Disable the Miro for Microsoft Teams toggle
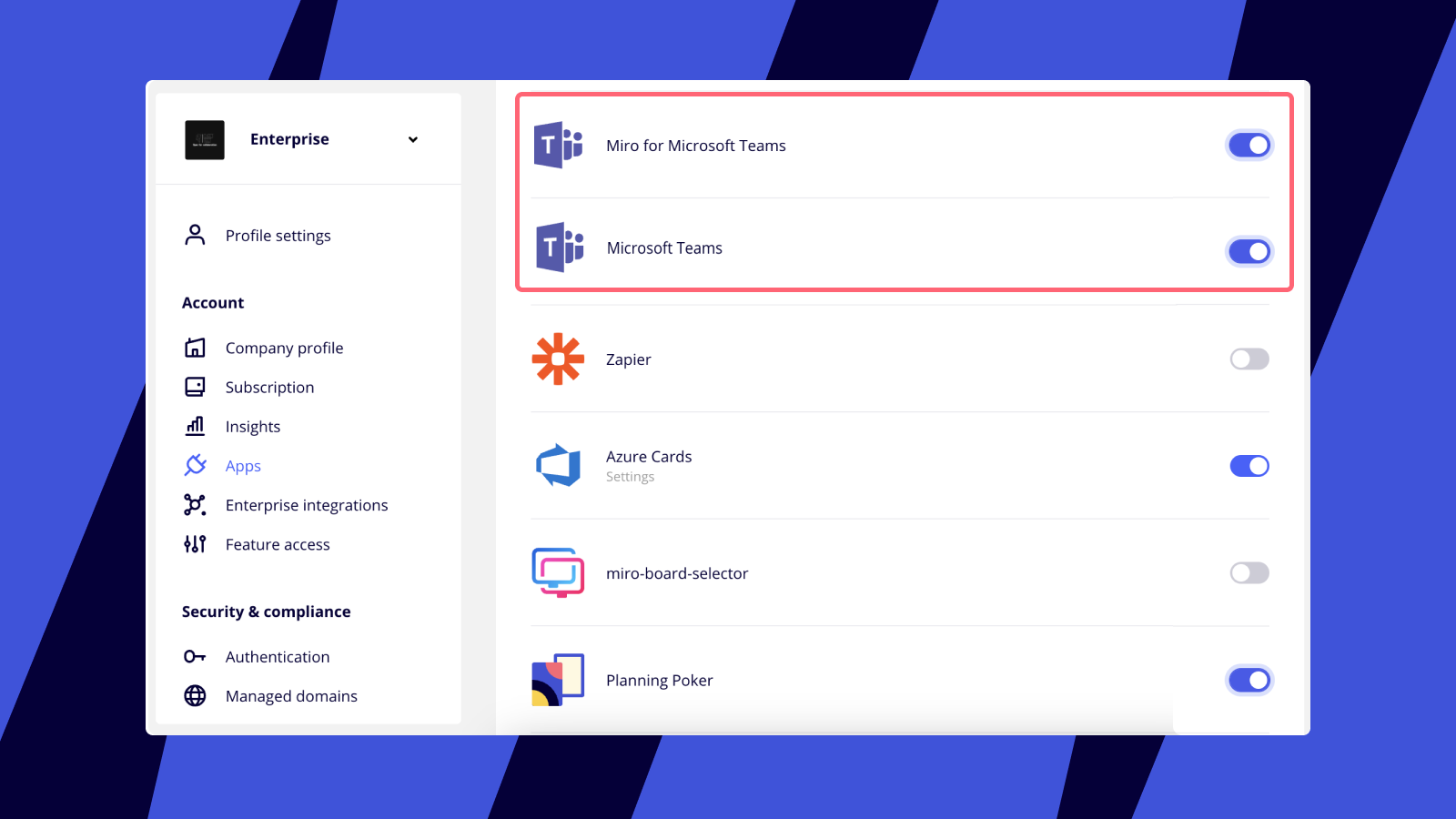This screenshot has height=819, width=1456. [1249, 146]
